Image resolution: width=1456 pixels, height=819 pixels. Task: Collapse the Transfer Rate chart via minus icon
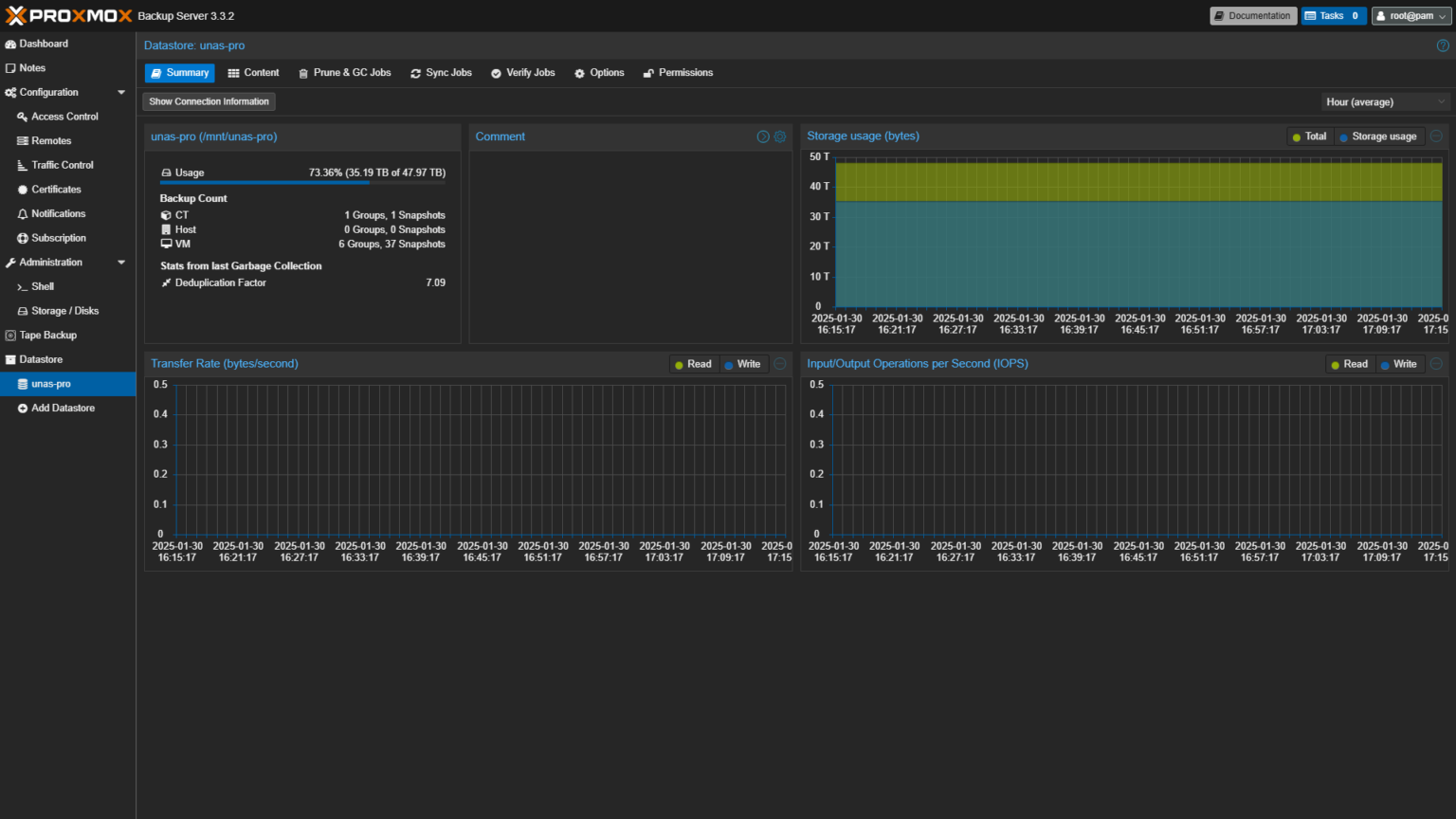779,363
